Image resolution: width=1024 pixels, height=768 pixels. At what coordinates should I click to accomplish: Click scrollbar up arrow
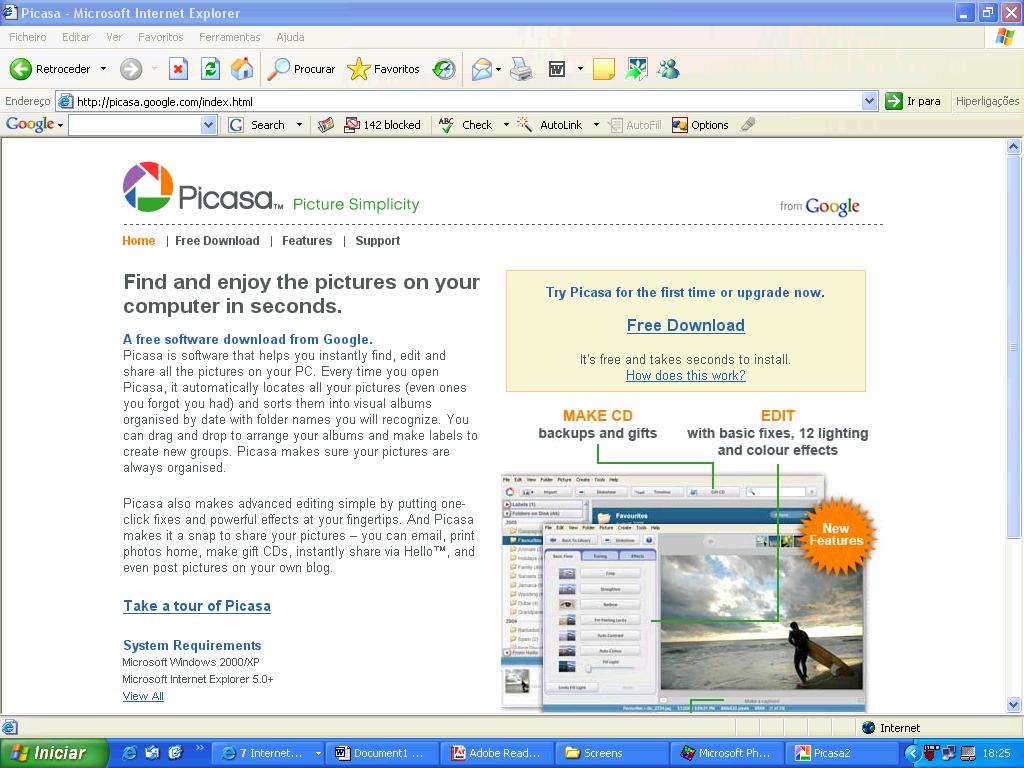(1014, 146)
